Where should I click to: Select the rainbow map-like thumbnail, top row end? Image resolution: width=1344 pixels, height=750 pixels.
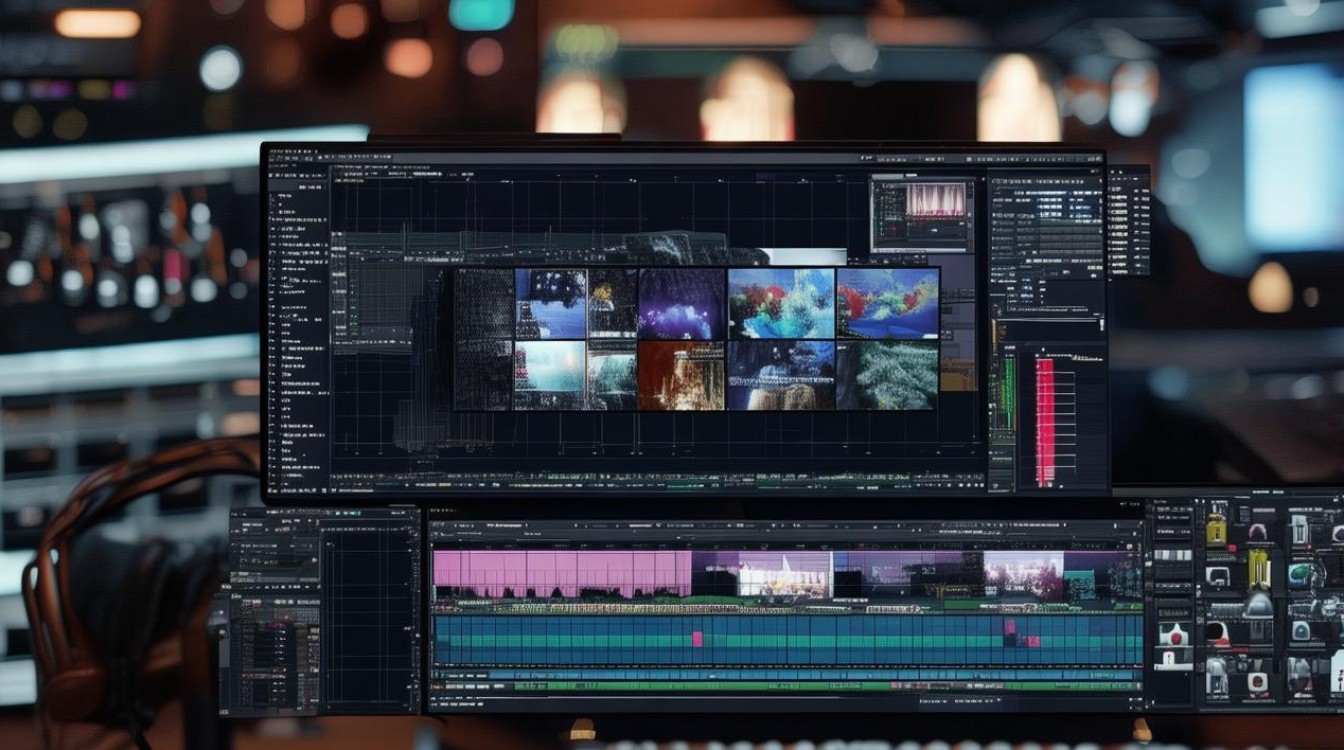888,303
